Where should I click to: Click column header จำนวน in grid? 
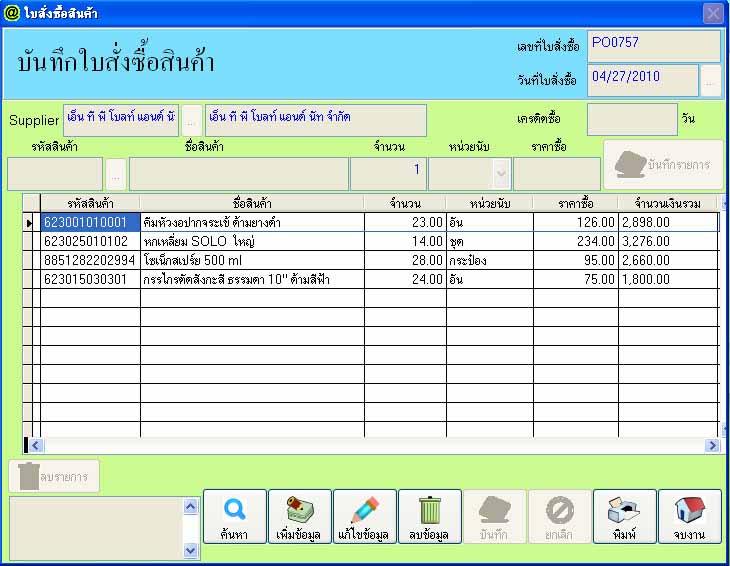[x=405, y=203]
